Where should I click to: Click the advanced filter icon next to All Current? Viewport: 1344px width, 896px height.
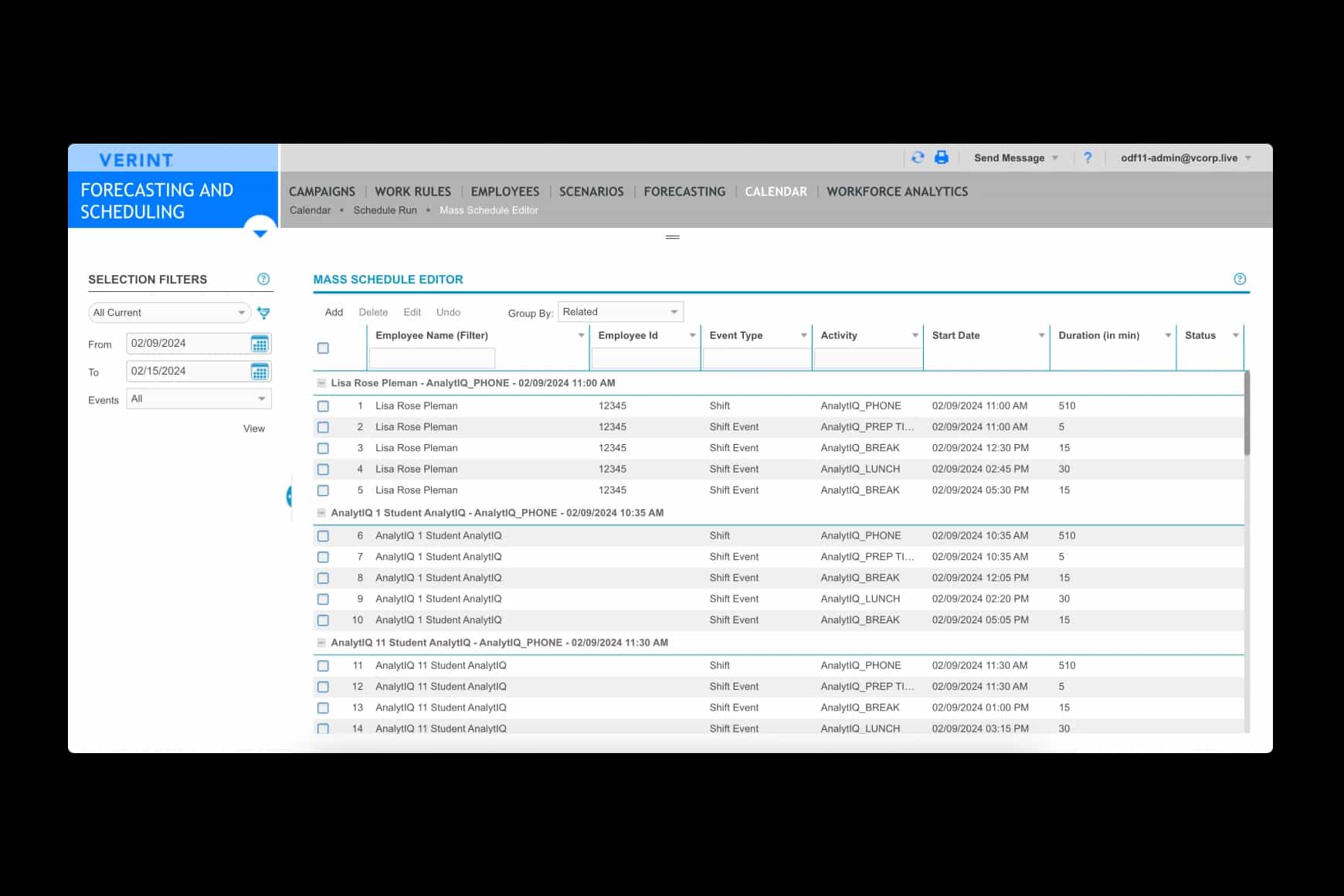[x=264, y=313]
